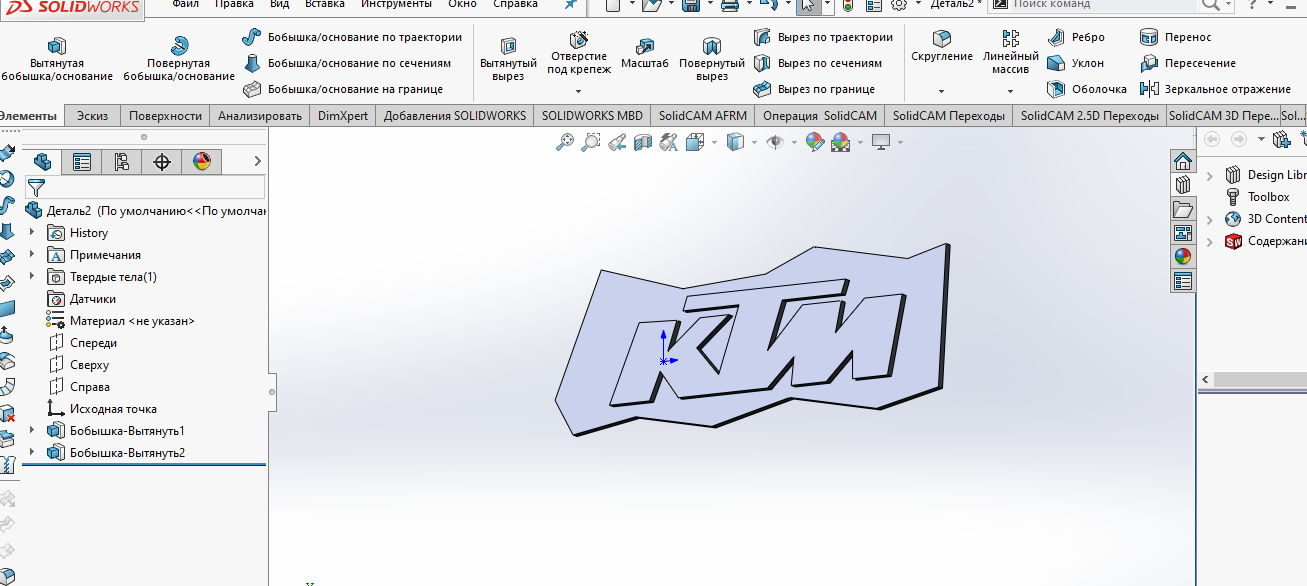1307x586 pixels.
Task: Expand the Твердые тела(1) folder
Action: (x=32, y=277)
